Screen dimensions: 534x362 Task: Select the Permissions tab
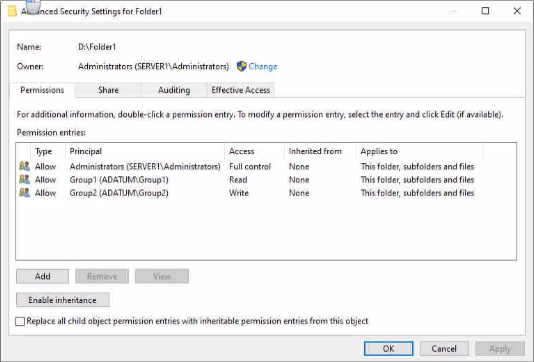click(42, 90)
